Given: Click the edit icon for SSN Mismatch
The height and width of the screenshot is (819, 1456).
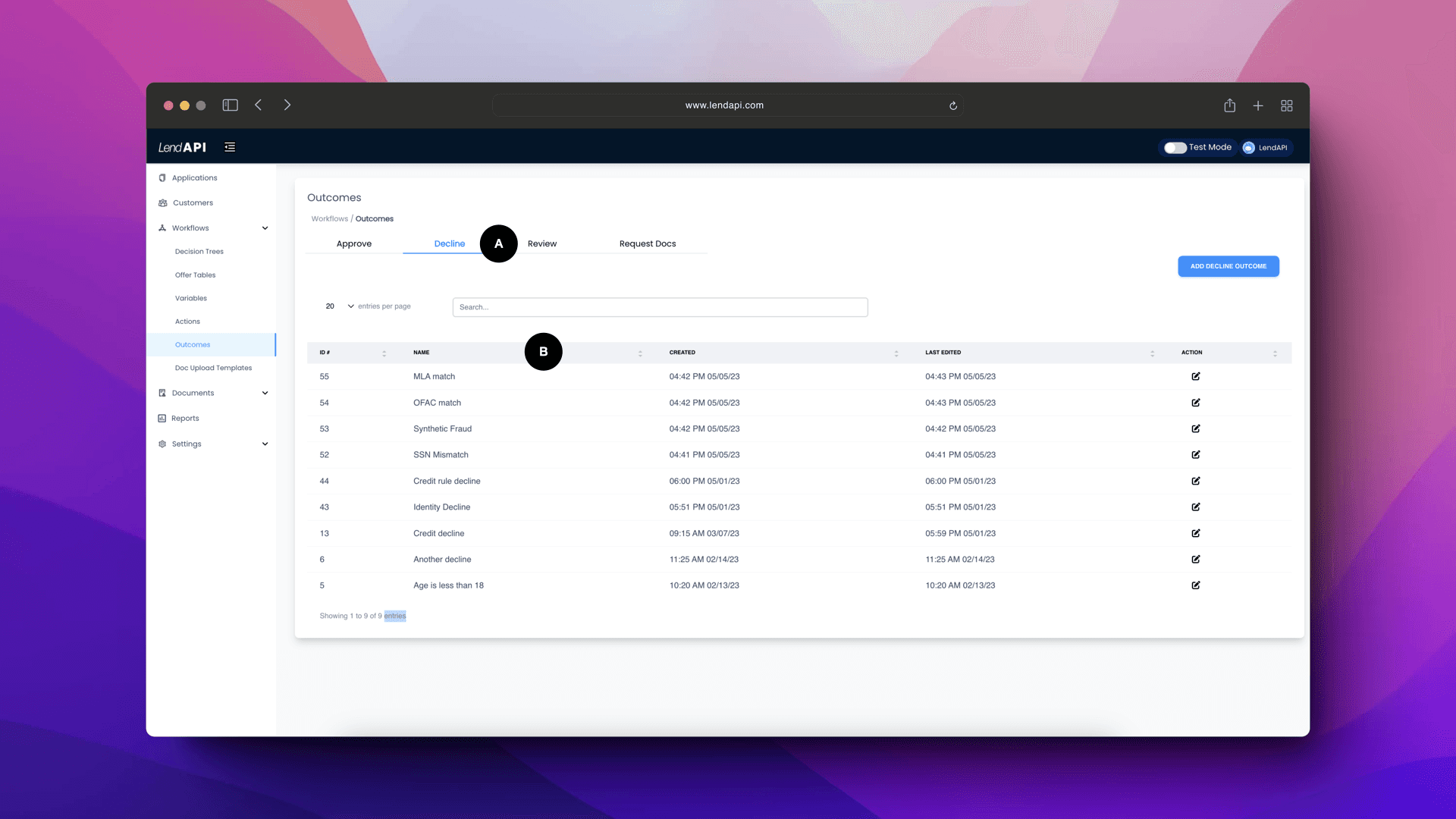Looking at the screenshot, I should [1196, 454].
